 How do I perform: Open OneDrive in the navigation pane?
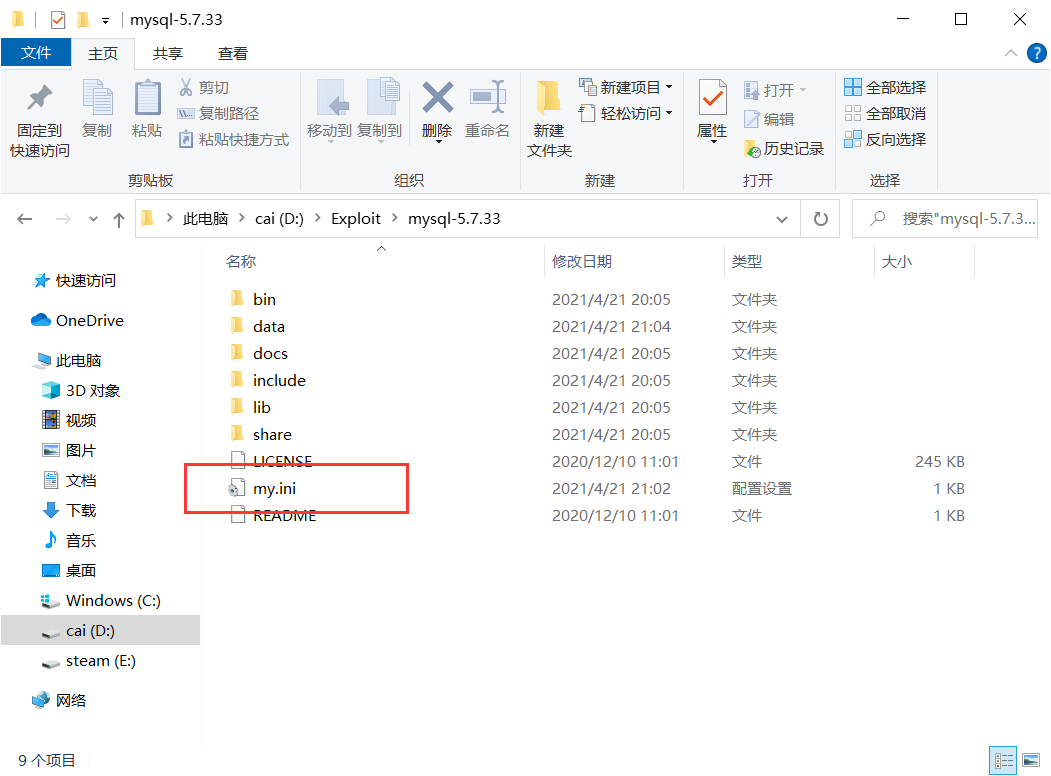77,320
